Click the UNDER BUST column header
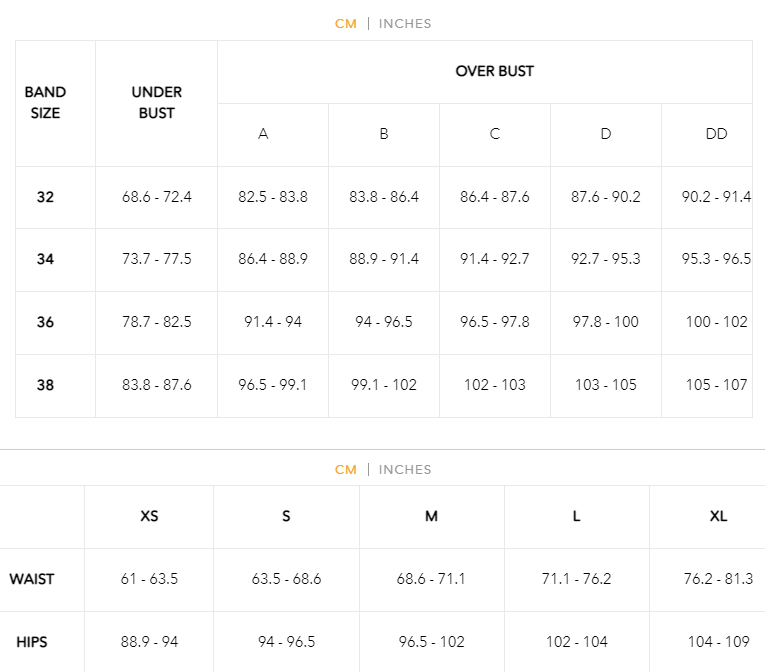The width and height of the screenshot is (765, 672). coord(156,102)
